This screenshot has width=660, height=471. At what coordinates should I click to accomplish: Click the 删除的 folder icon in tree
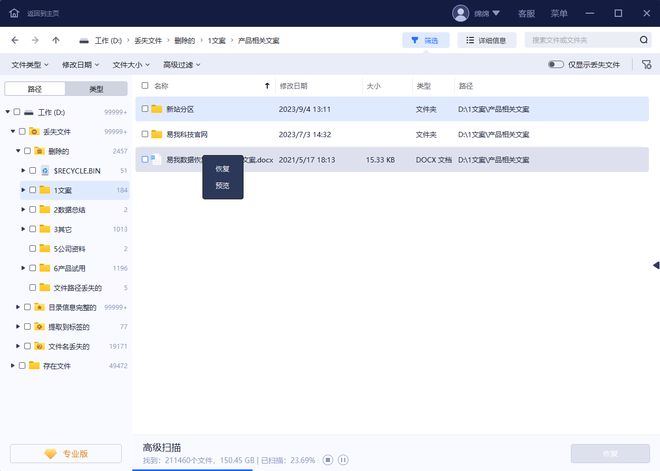[x=40, y=151]
